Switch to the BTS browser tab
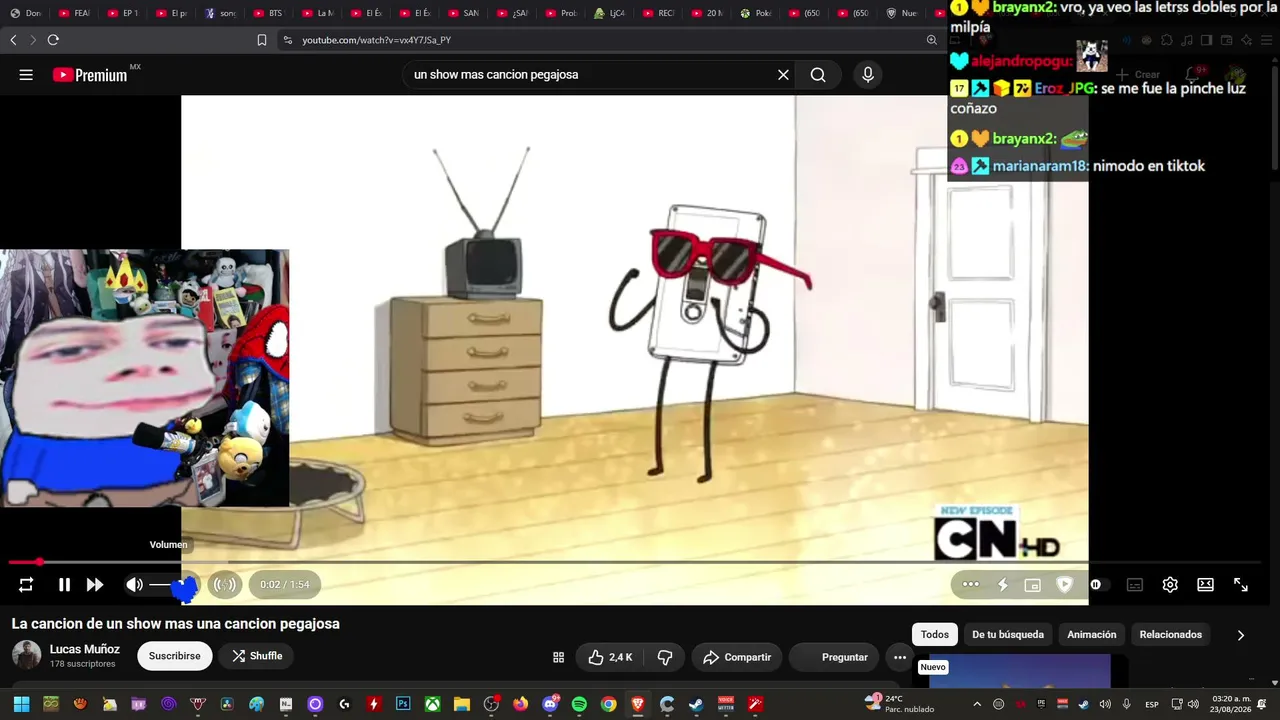1280x720 pixels. (x=268, y=13)
